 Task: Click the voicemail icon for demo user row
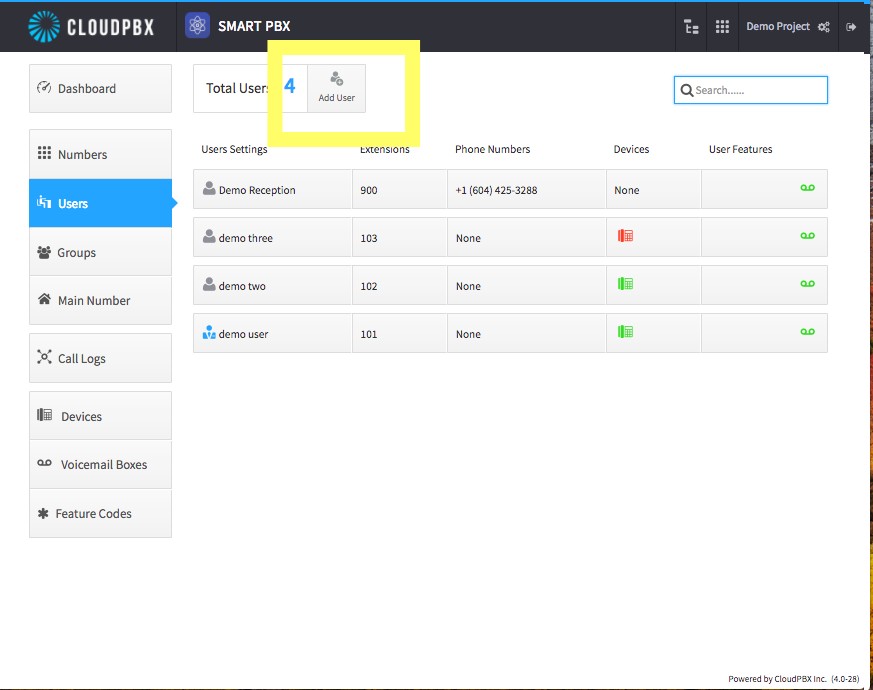pos(807,331)
